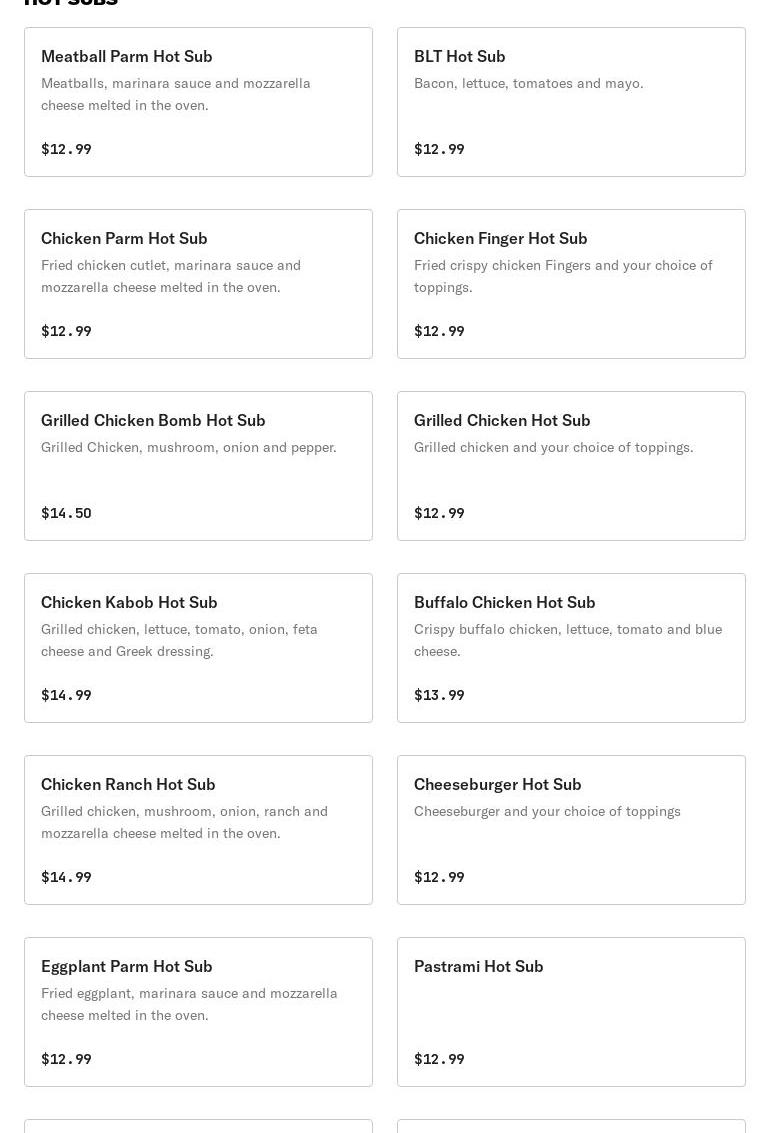770x1133 pixels.
Task: Click the Cheeseburger choice of toppings text
Action: coord(548,811)
